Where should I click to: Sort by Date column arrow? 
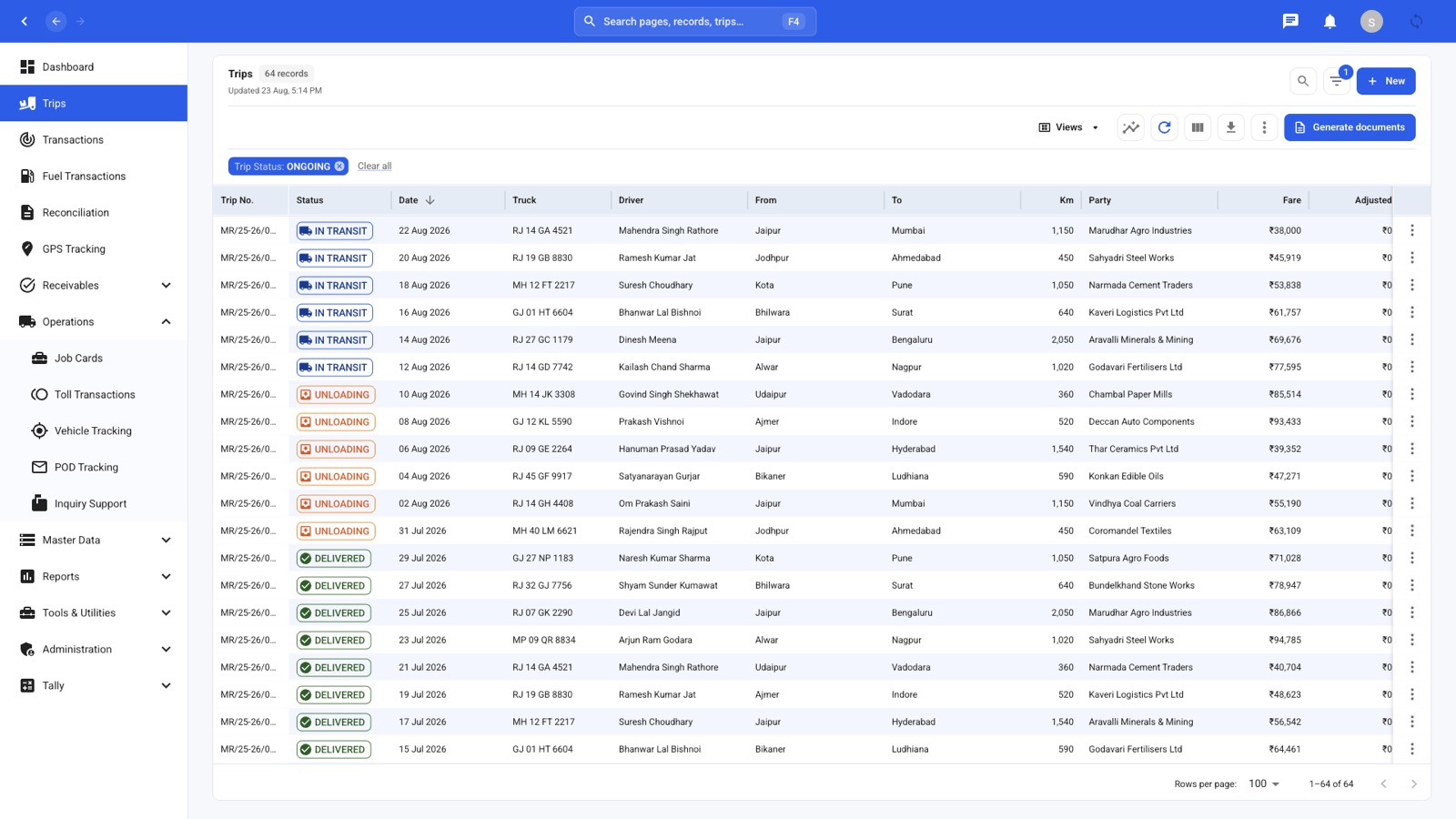pos(430,200)
